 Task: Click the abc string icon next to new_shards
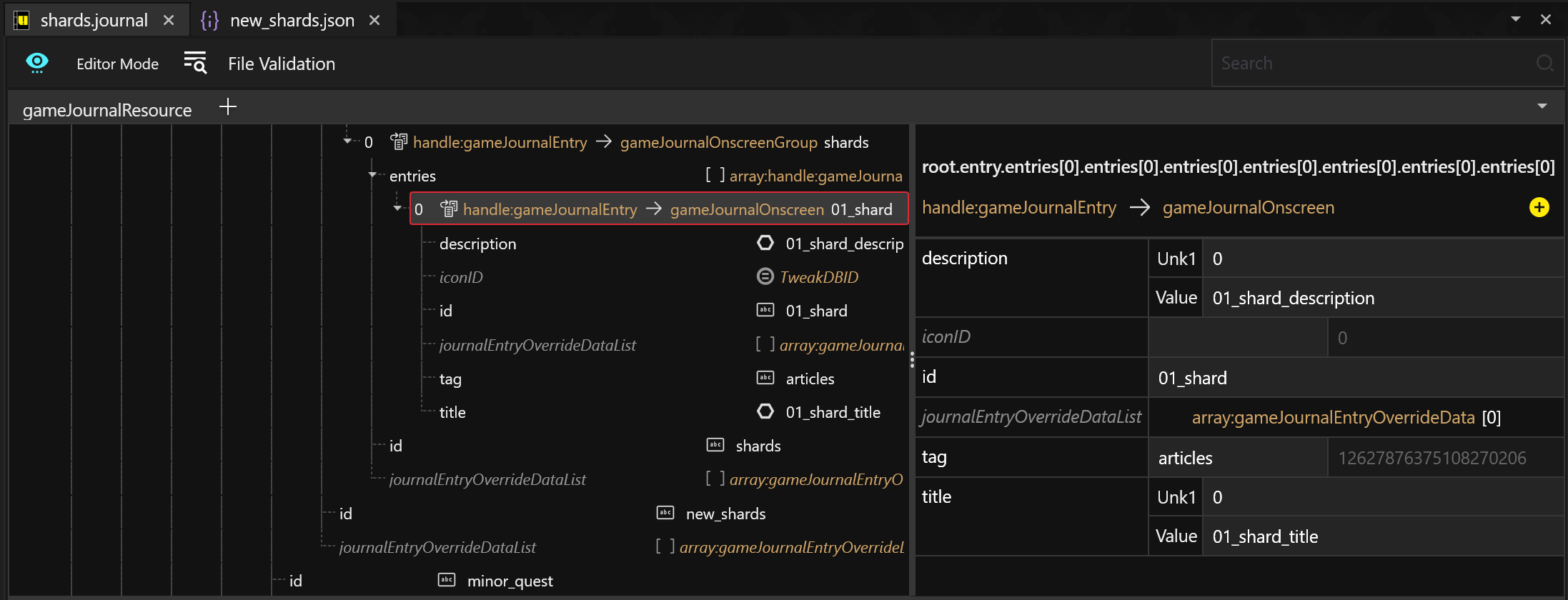click(x=665, y=513)
